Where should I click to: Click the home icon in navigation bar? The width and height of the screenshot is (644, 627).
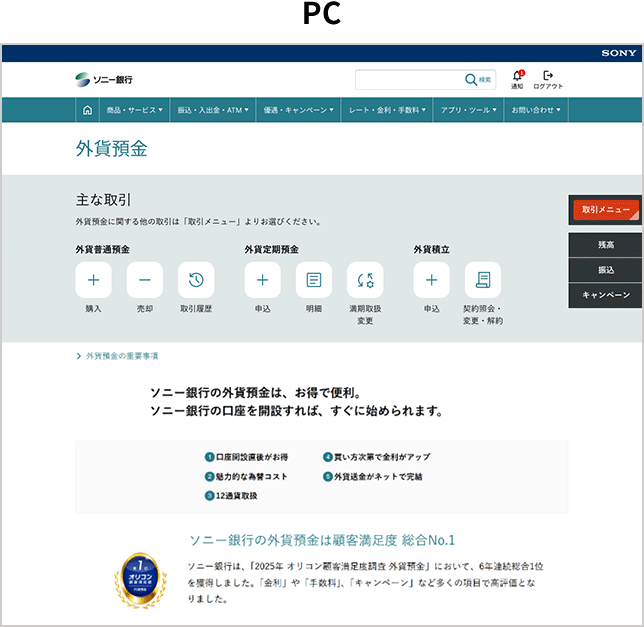87,110
